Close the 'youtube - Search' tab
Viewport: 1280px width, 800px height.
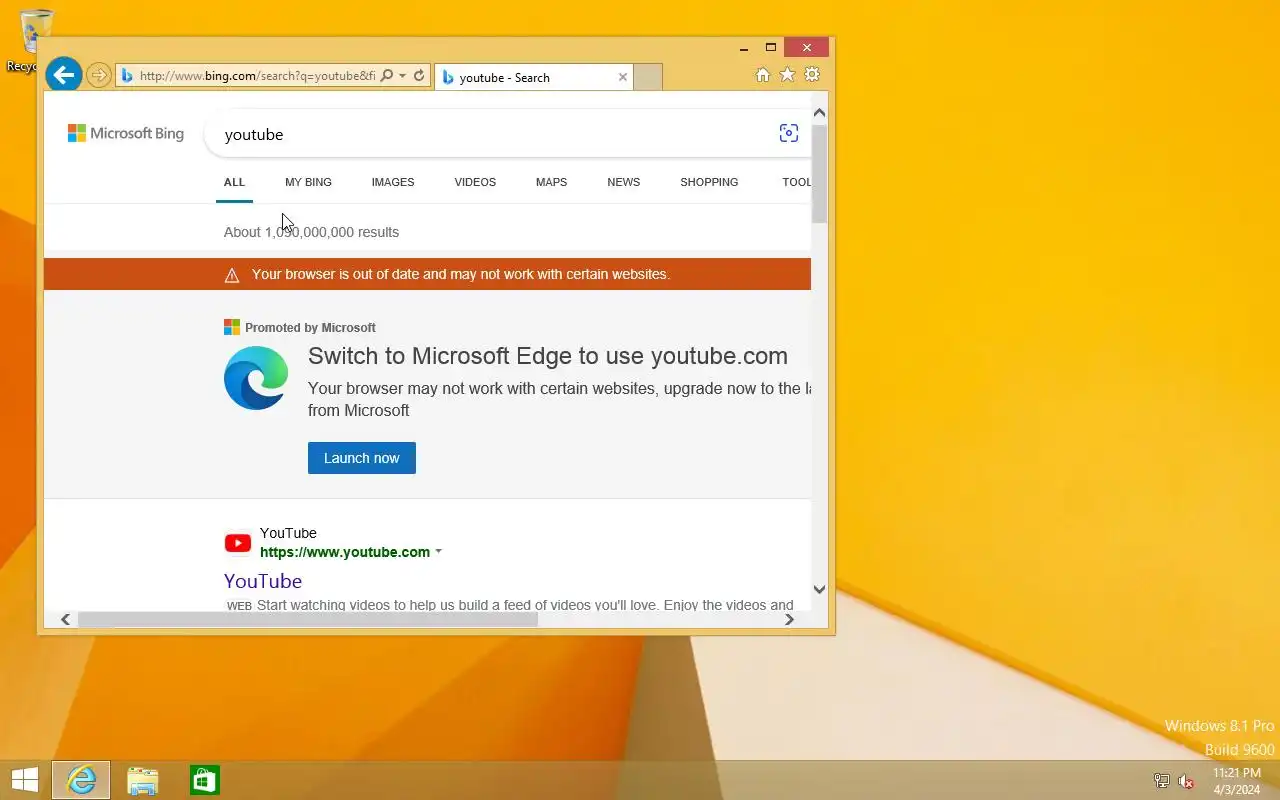[623, 77]
